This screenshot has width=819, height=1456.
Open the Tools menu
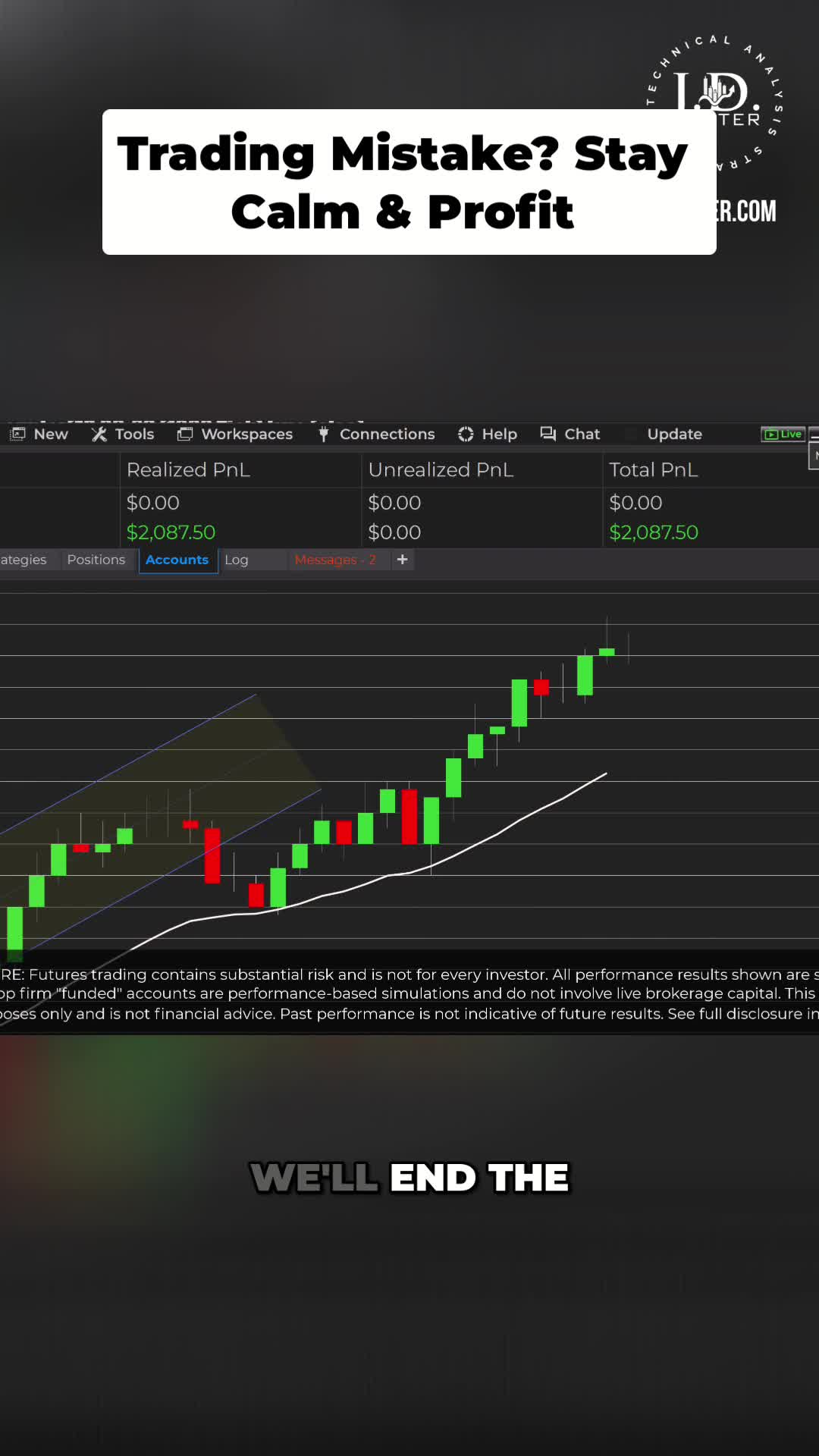point(123,434)
